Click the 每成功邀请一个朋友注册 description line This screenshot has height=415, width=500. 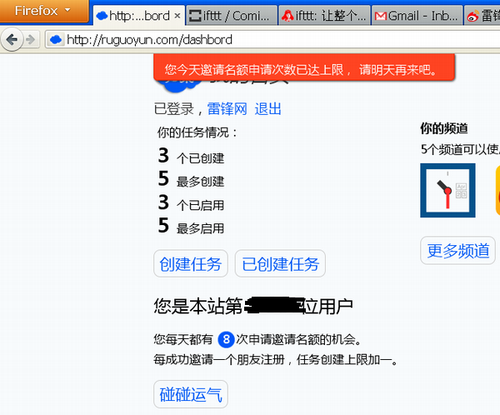coord(275,360)
